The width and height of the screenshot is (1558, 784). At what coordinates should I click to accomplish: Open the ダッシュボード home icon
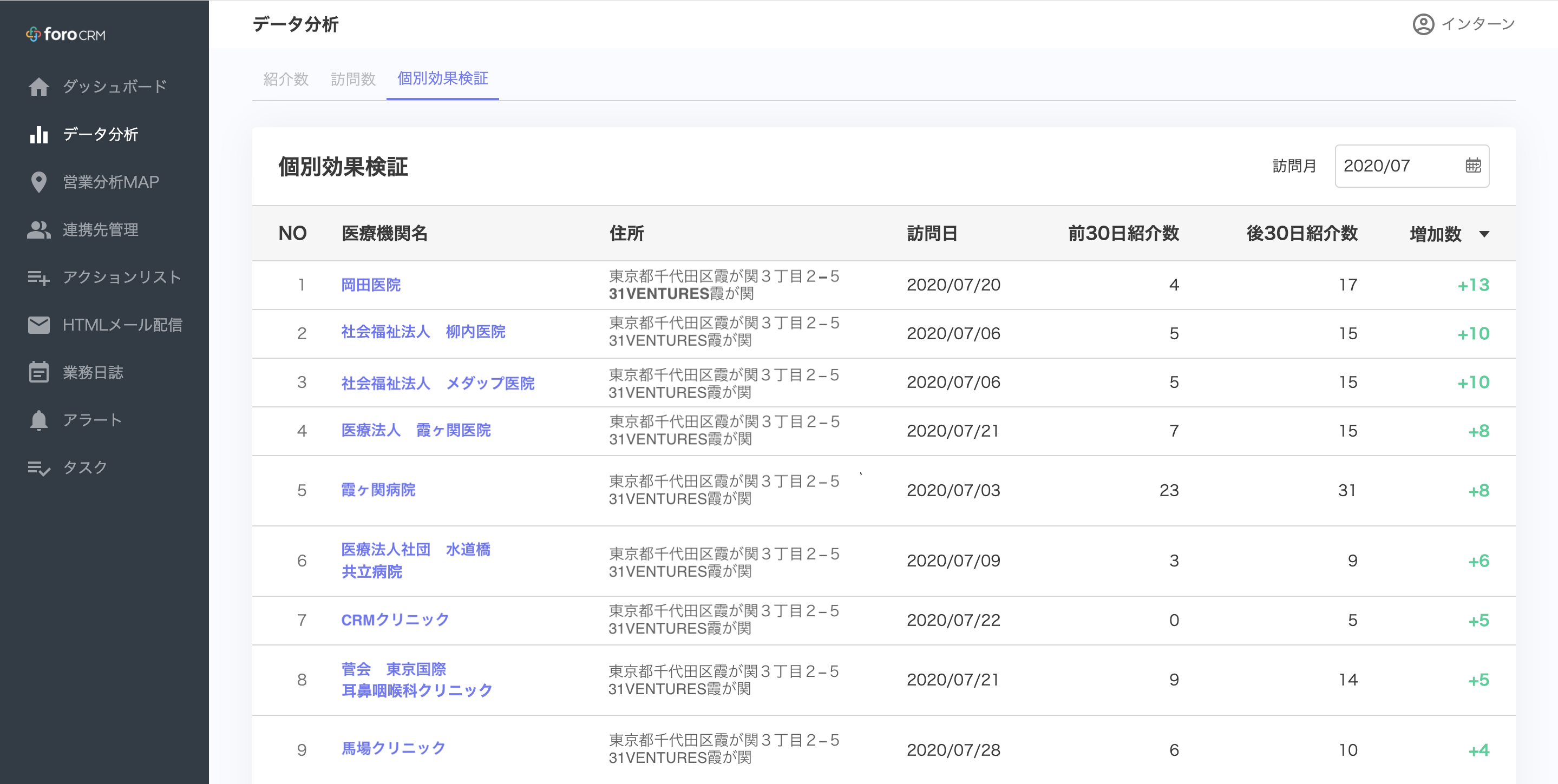coord(39,87)
